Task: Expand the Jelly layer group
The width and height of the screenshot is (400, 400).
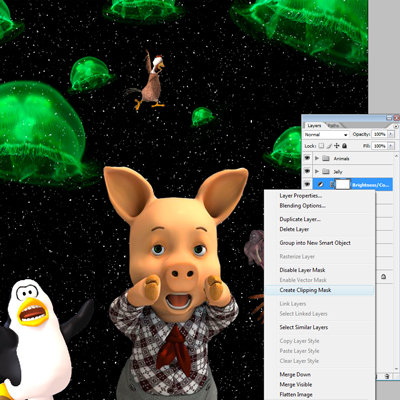Action: [x=317, y=171]
